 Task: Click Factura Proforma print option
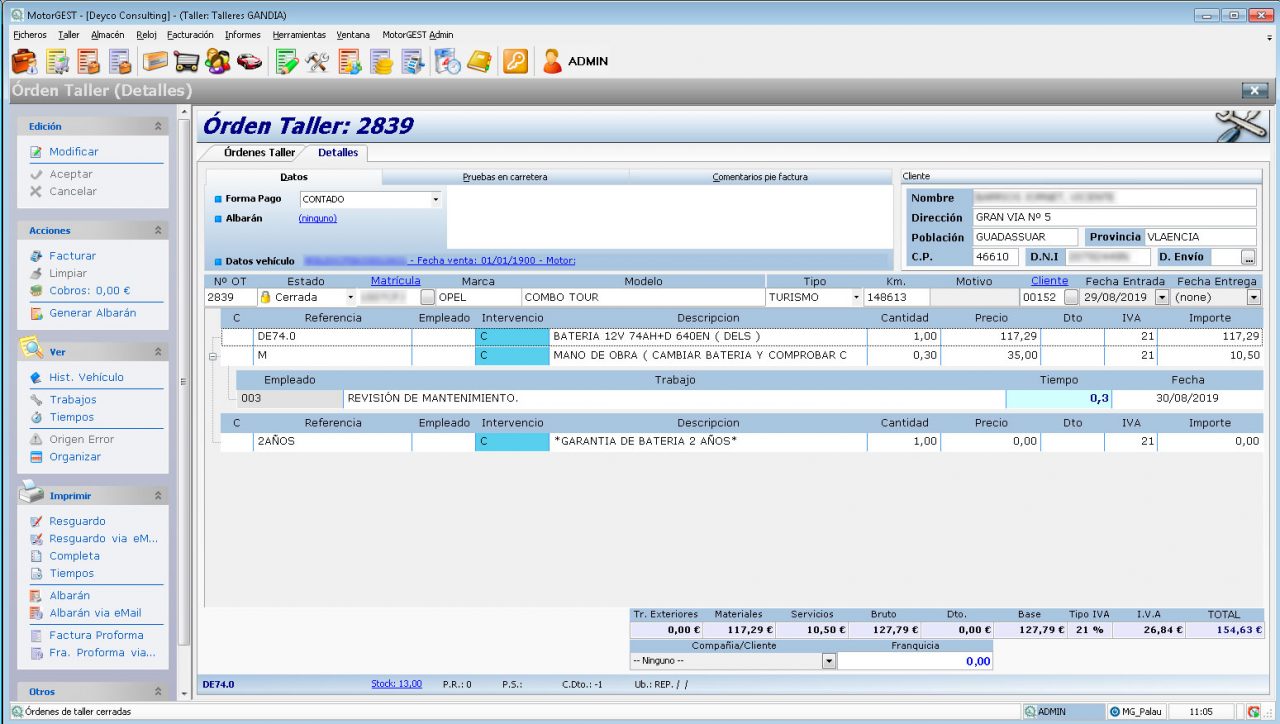click(x=96, y=635)
